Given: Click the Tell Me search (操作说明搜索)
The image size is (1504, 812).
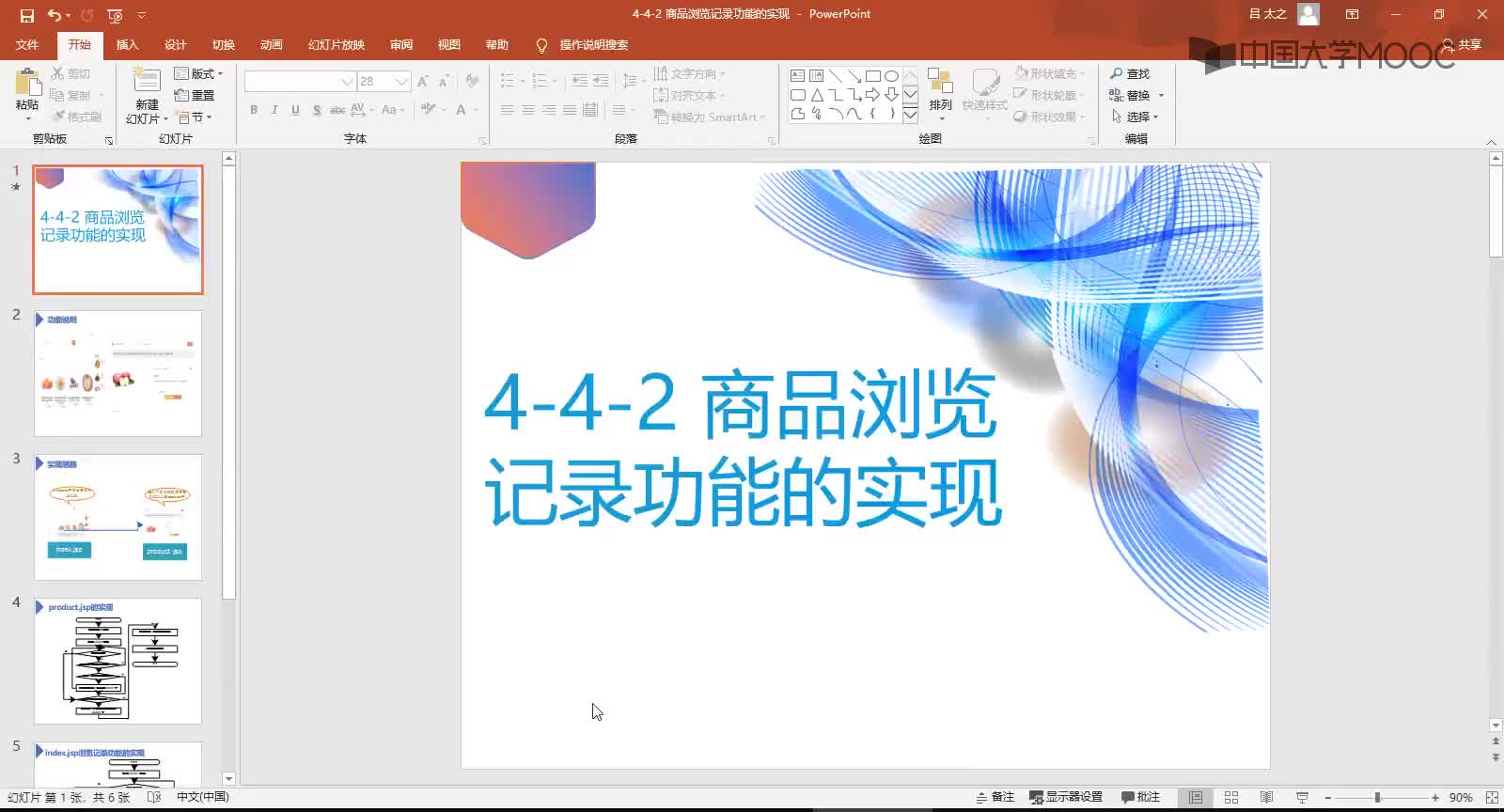Looking at the screenshot, I should (582, 45).
